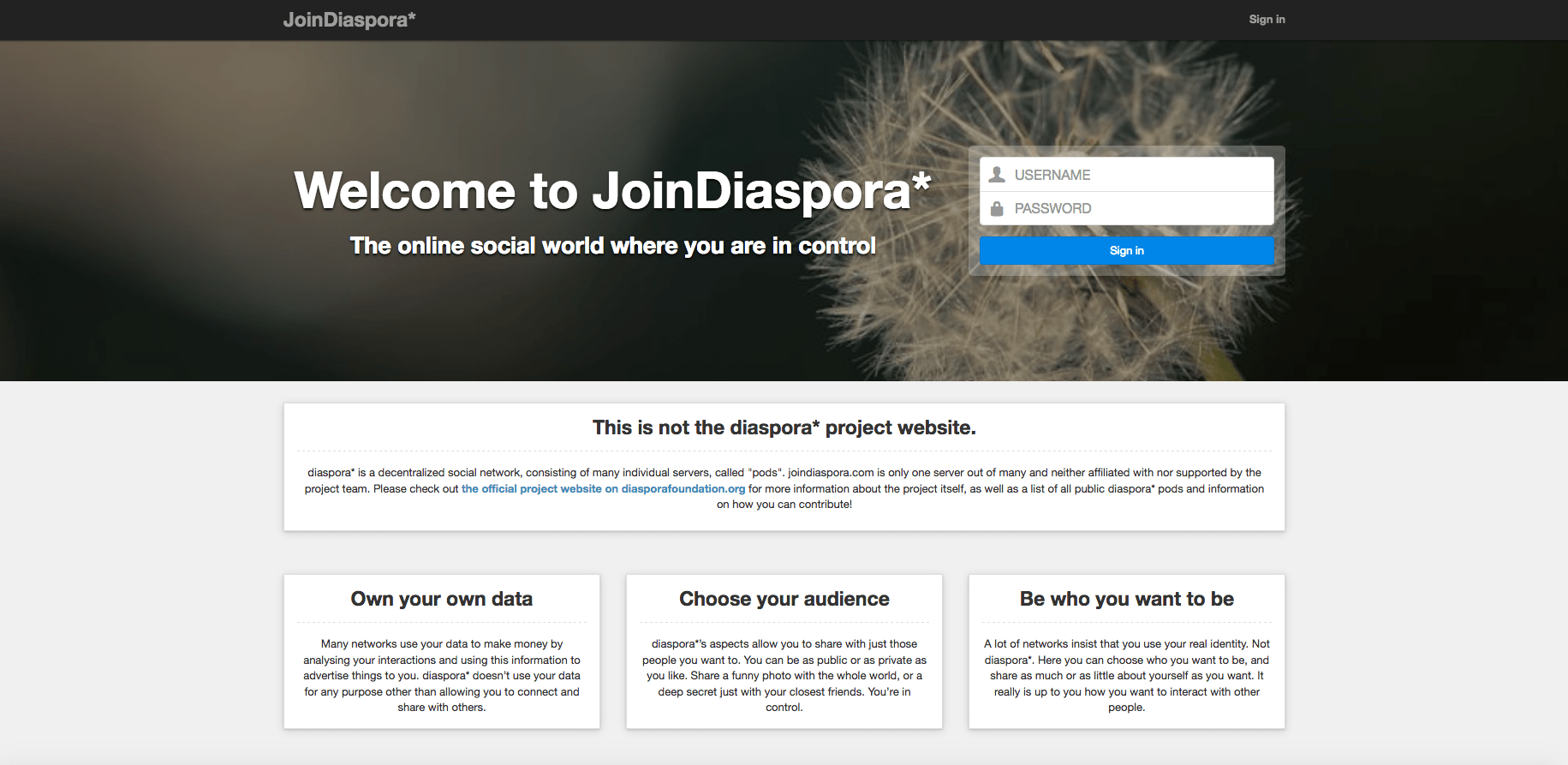The height and width of the screenshot is (765, 1568).
Task: Click paragraph starting "diaspora*'s aspects allow you"
Action: click(784, 676)
